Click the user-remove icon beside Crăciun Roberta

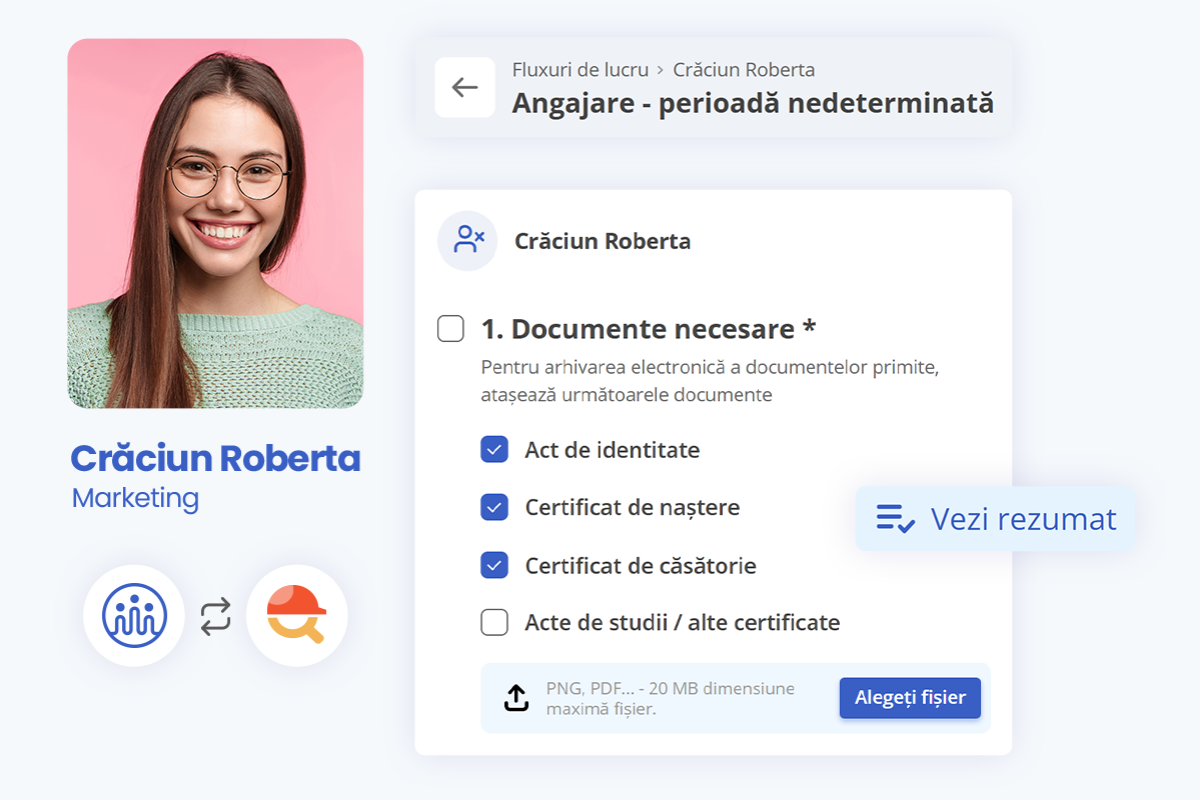tap(468, 241)
